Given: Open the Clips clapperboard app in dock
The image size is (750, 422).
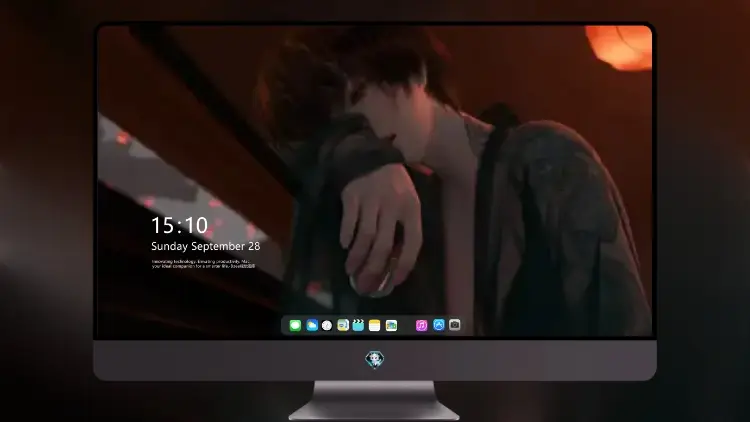Looking at the screenshot, I should point(358,325).
